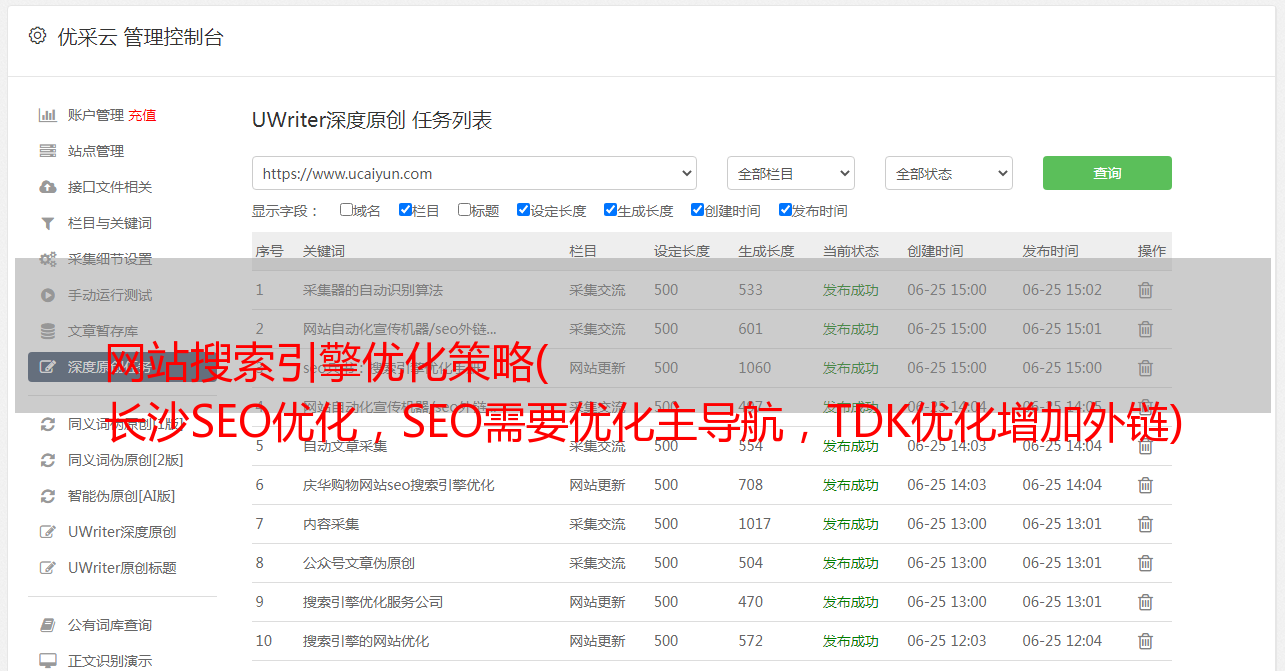Toggle the 生成长度 field checkbox
This screenshot has width=1285, height=671.
coord(610,210)
